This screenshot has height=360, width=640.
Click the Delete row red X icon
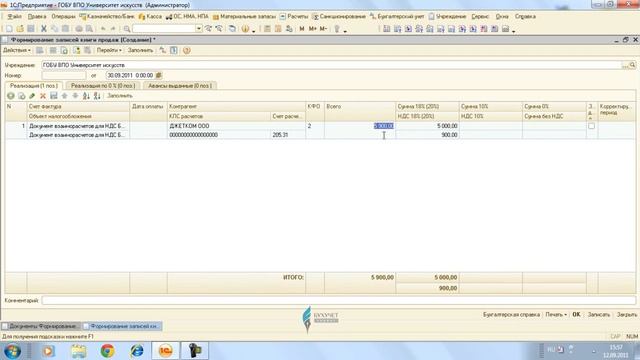(x=43, y=96)
